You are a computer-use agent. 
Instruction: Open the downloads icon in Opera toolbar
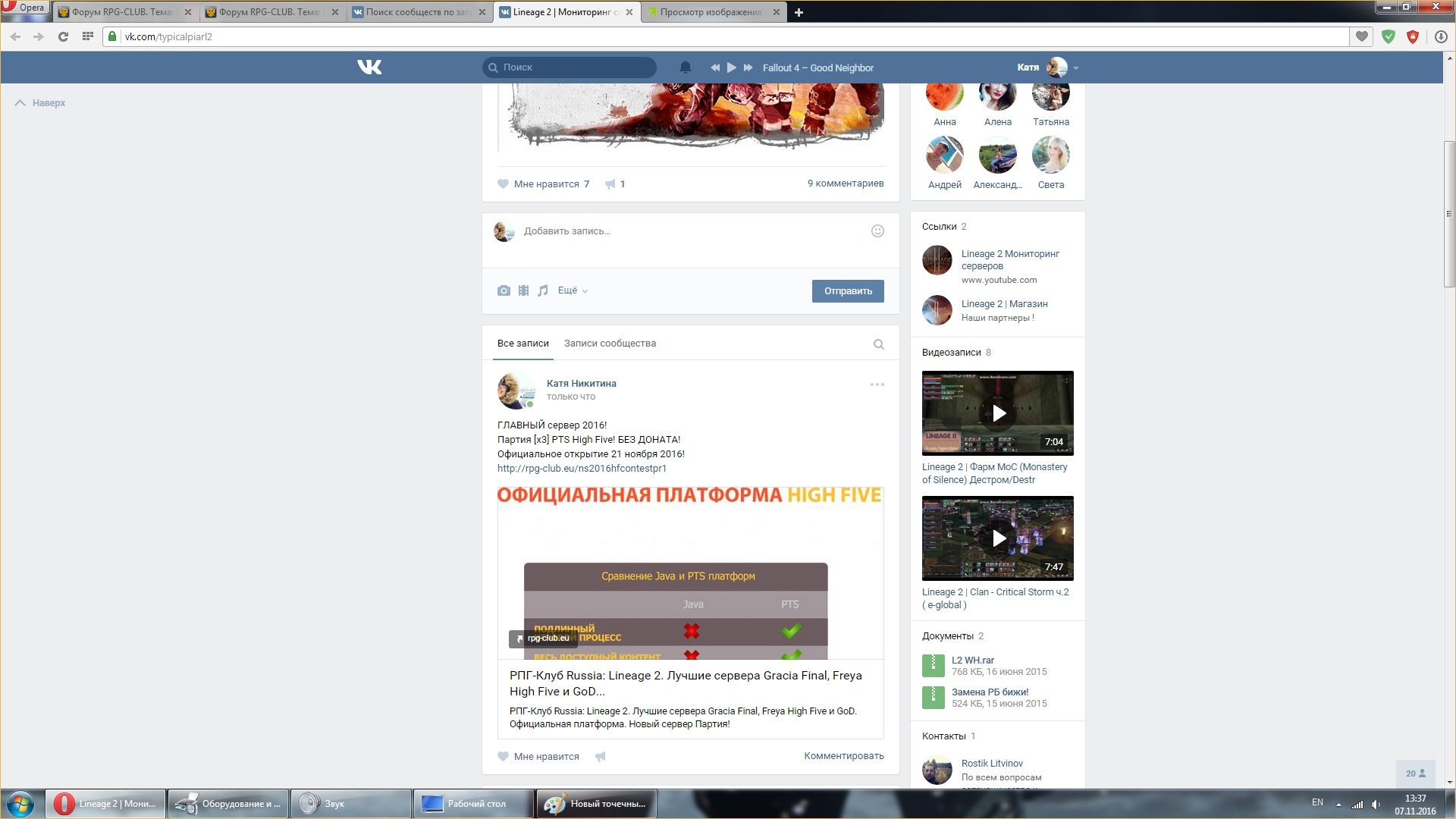click(x=1441, y=36)
